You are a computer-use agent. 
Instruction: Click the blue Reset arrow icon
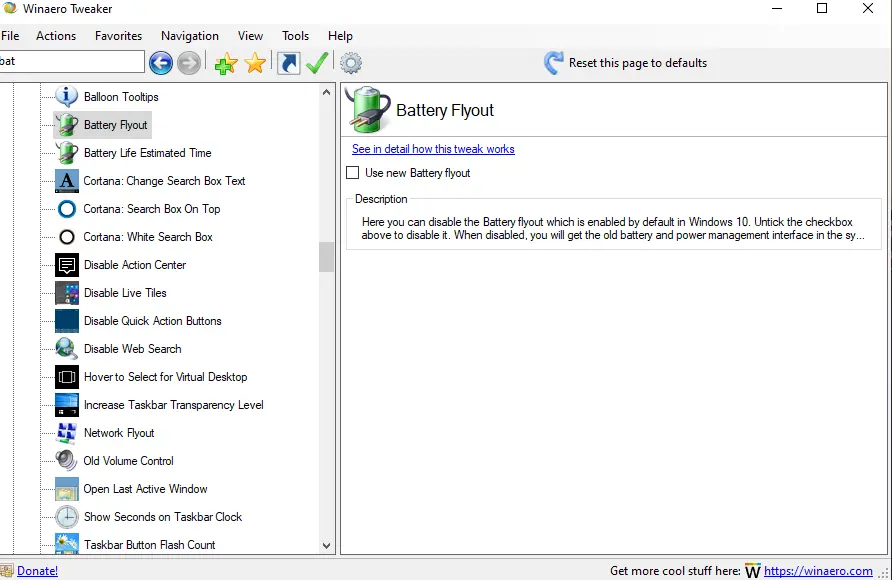pos(553,63)
